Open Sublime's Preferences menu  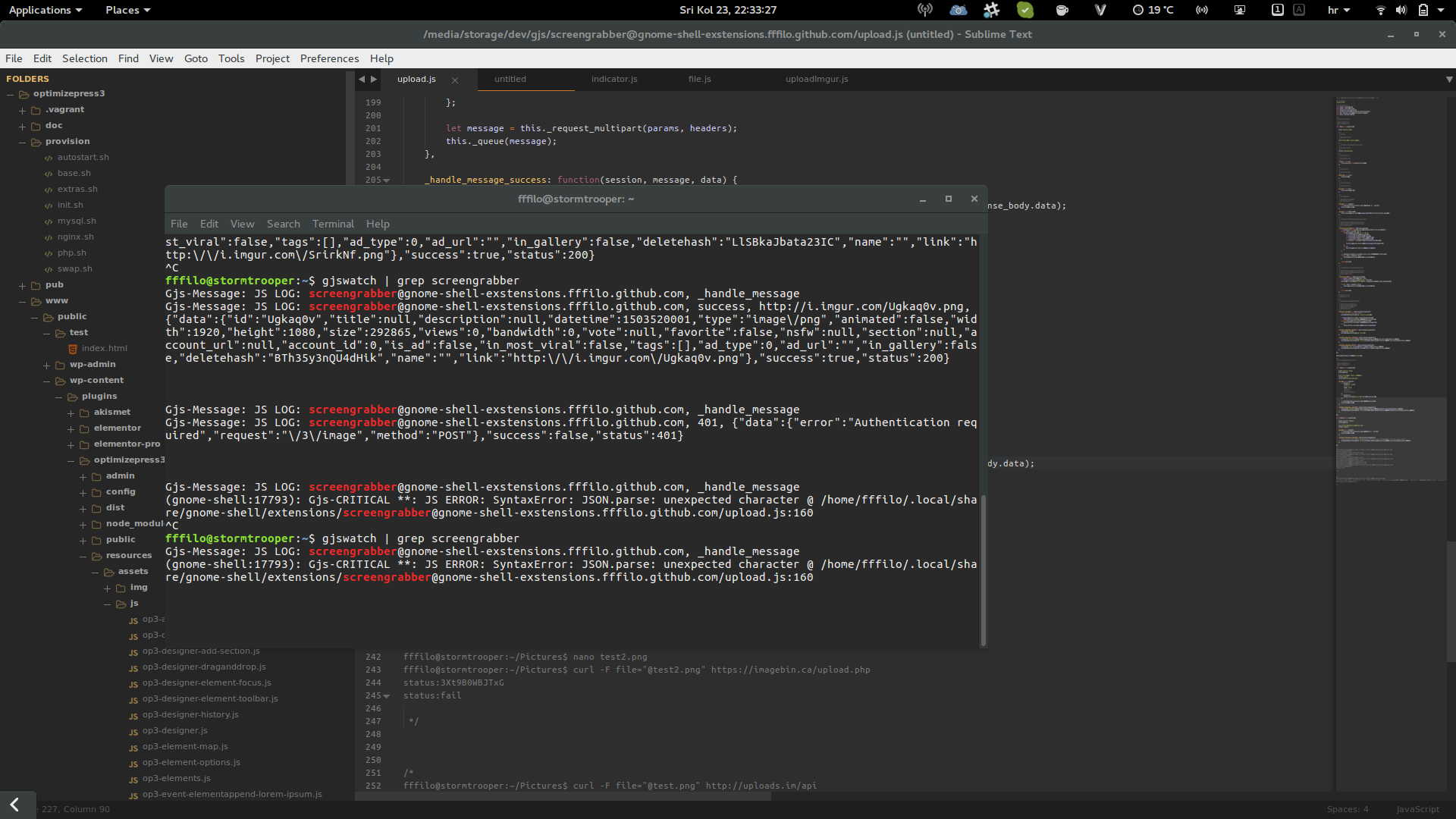(x=329, y=58)
